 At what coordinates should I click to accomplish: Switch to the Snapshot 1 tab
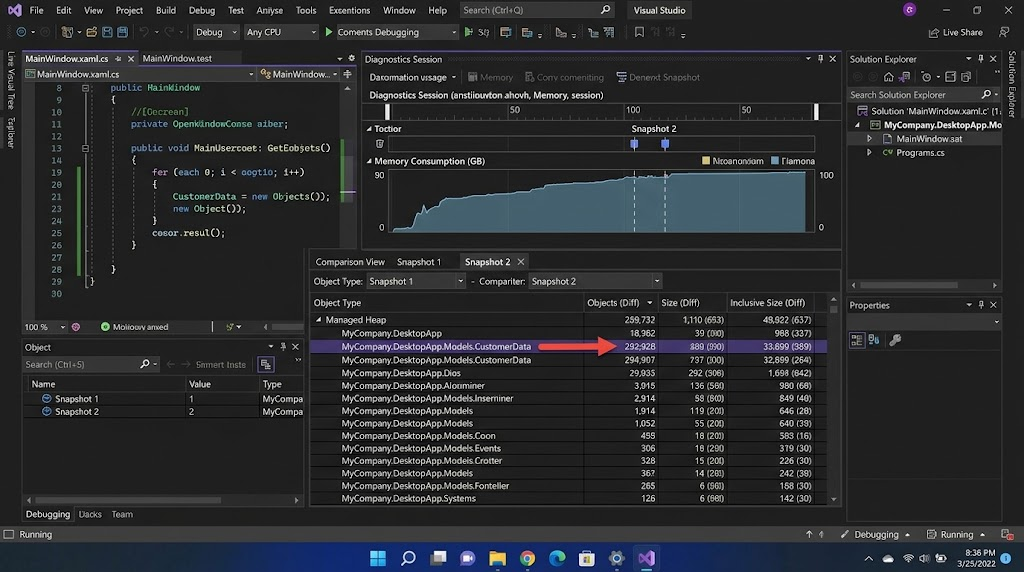click(419, 262)
